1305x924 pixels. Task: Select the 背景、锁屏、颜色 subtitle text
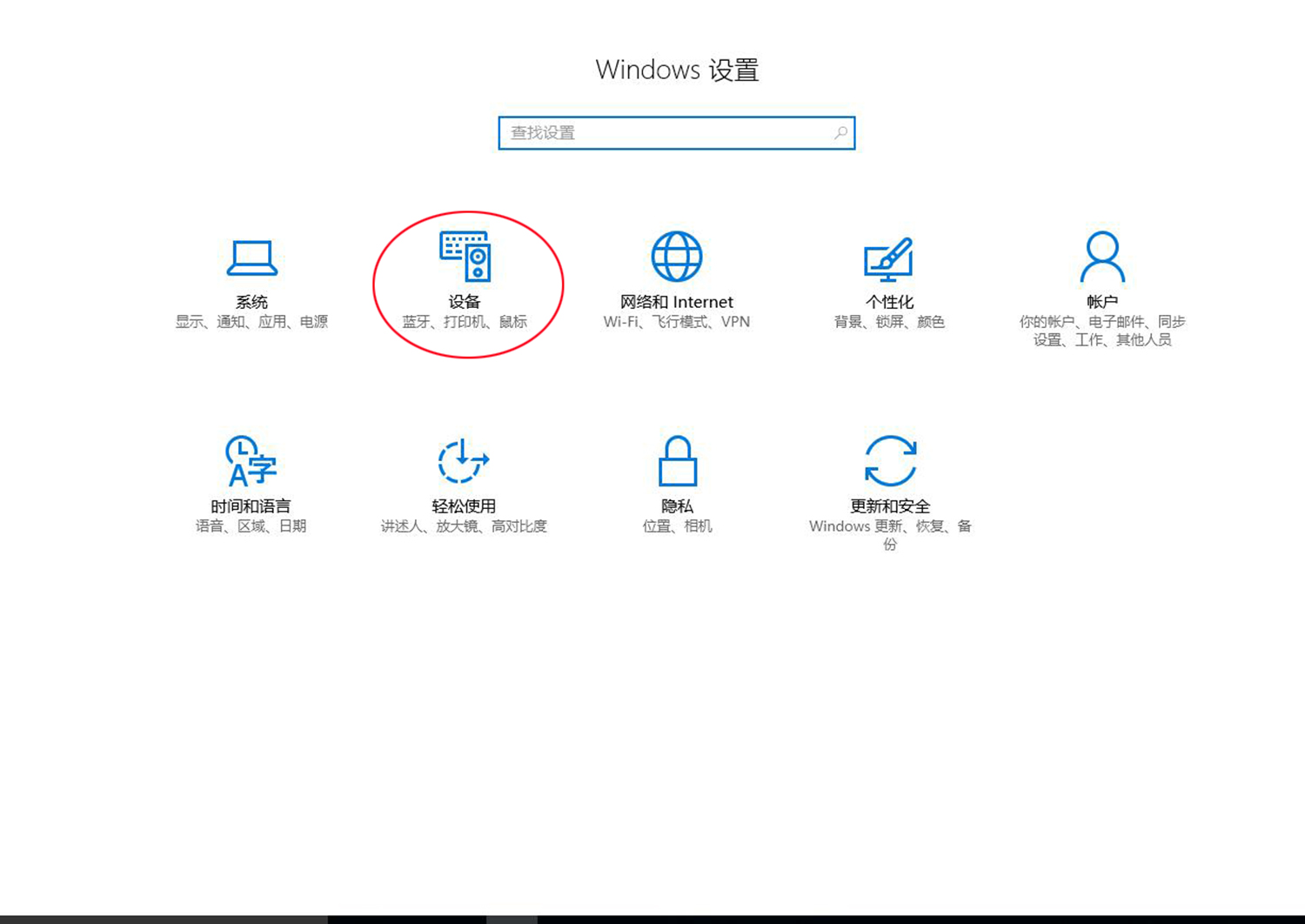pos(888,321)
